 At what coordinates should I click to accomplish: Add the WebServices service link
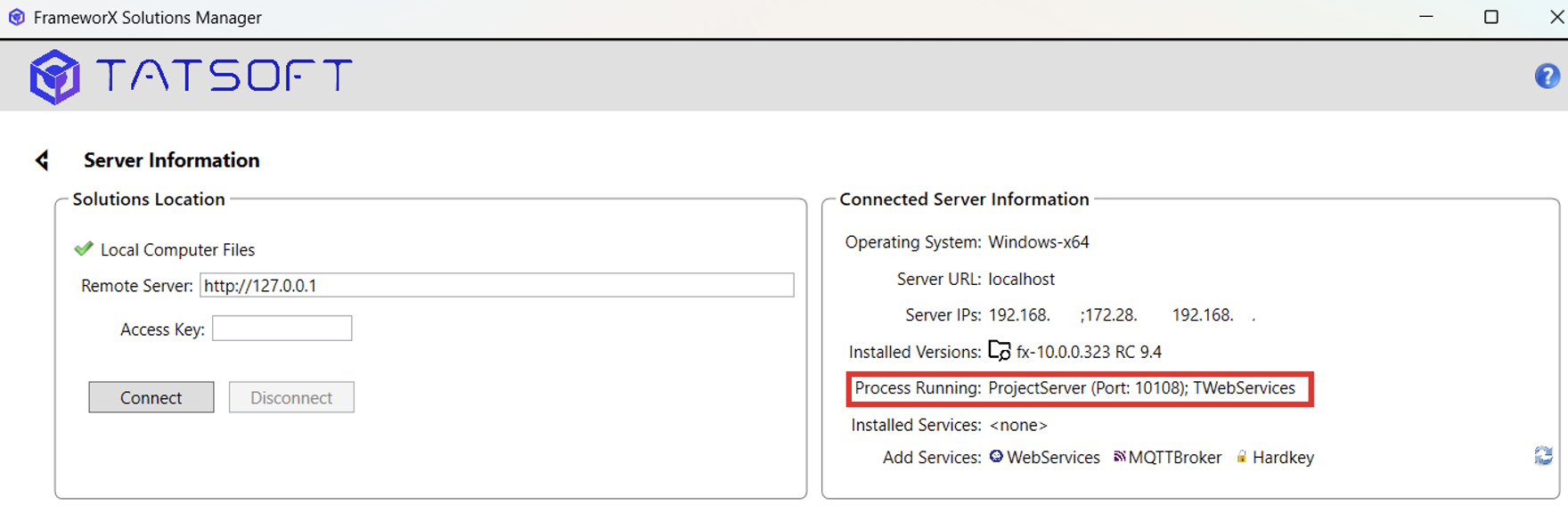point(1053,457)
